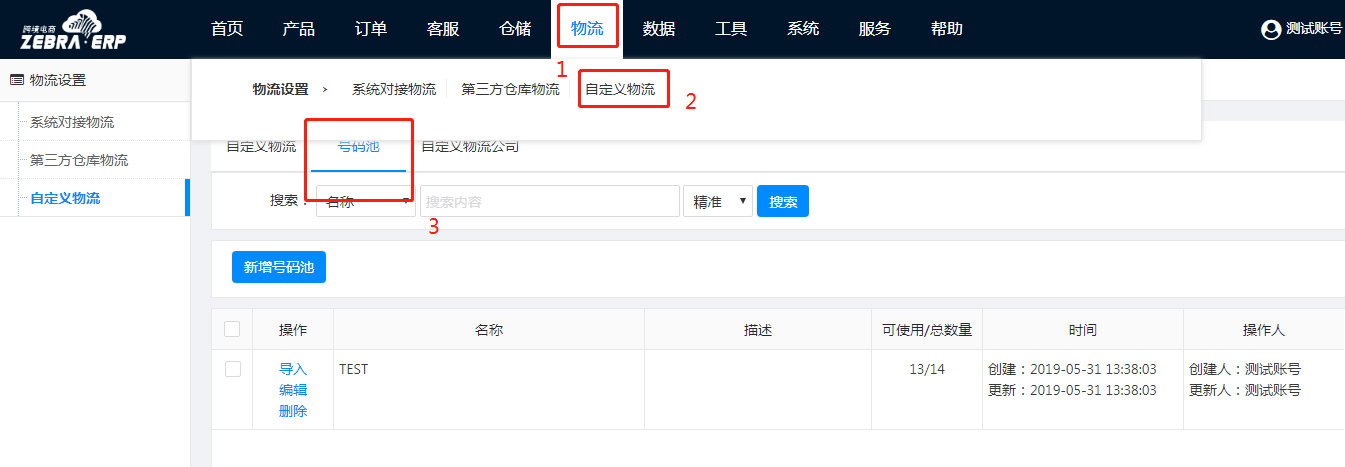Viewport: 1345px width, 467px height.
Task: Open the 名称 search field dropdown
Action: [366, 201]
